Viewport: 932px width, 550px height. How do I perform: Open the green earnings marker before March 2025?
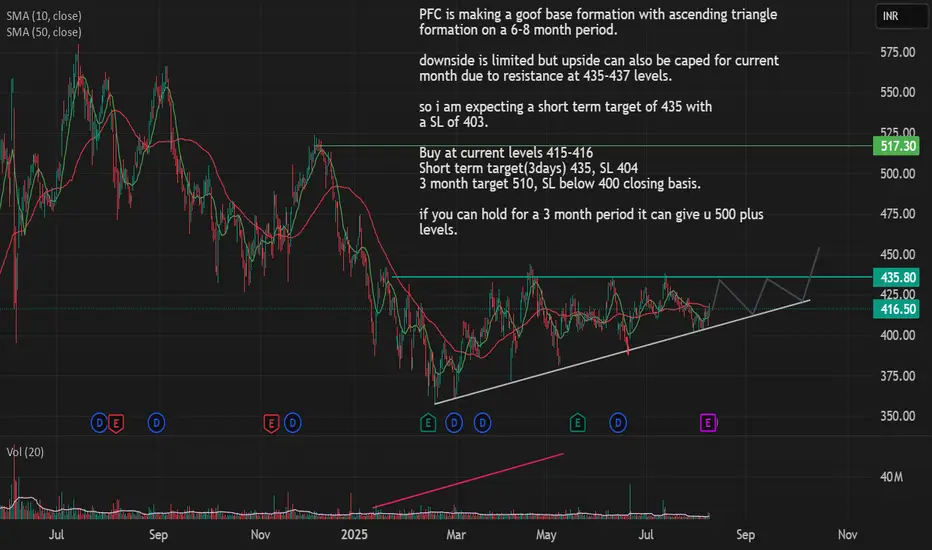(x=428, y=423)
